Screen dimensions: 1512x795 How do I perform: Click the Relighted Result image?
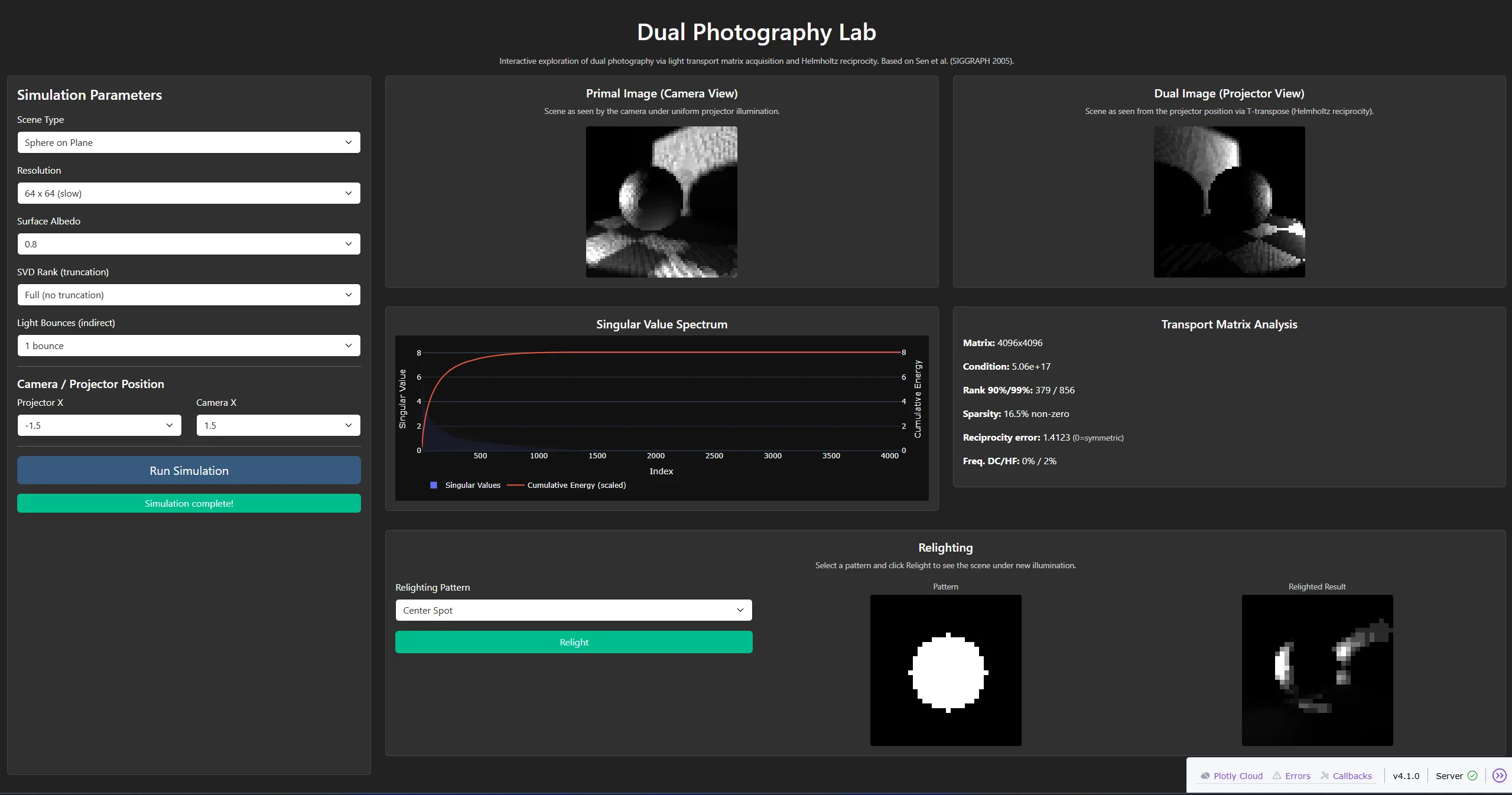(1316, 670)
